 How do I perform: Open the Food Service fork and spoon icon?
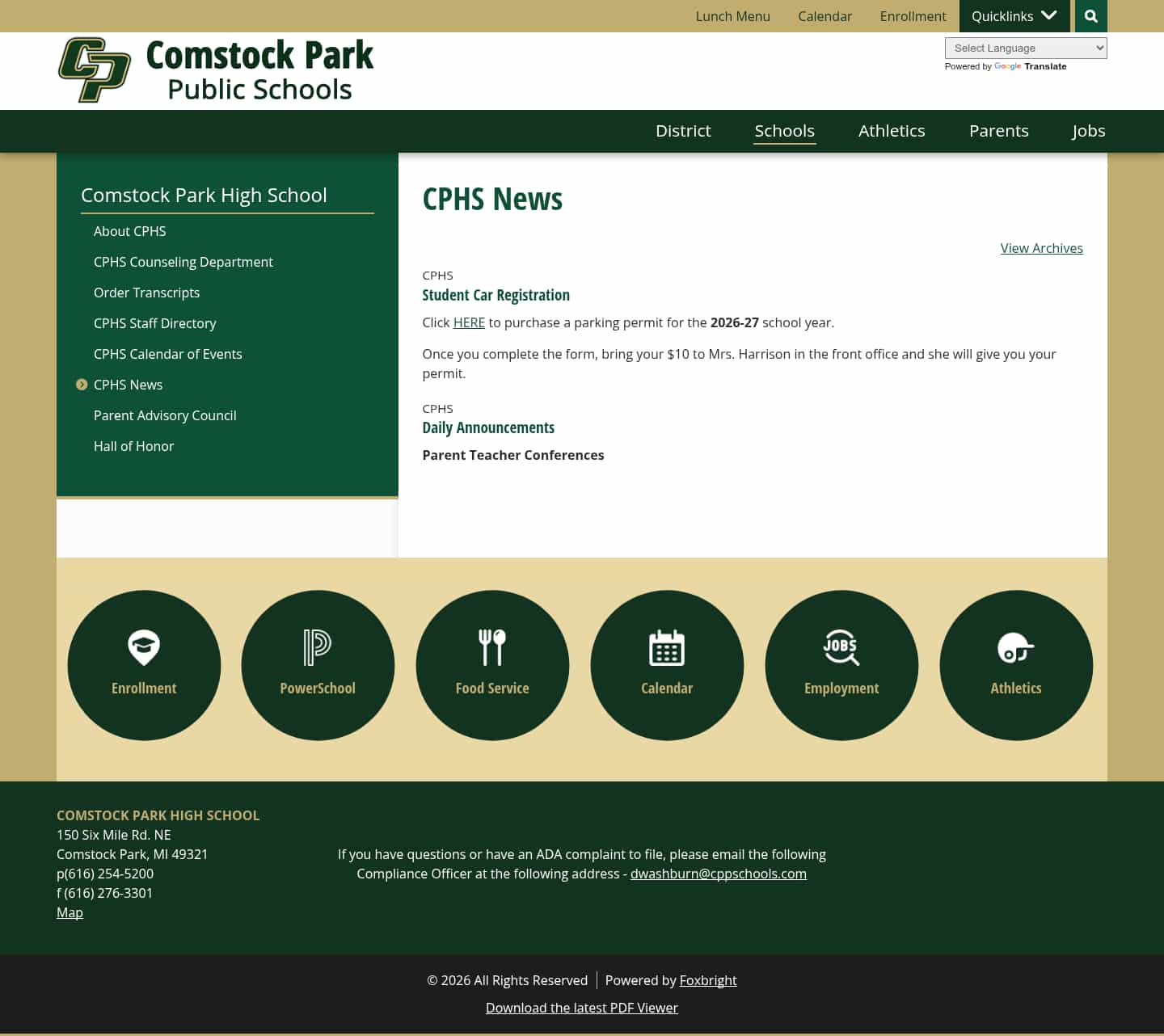click(492, 665)
